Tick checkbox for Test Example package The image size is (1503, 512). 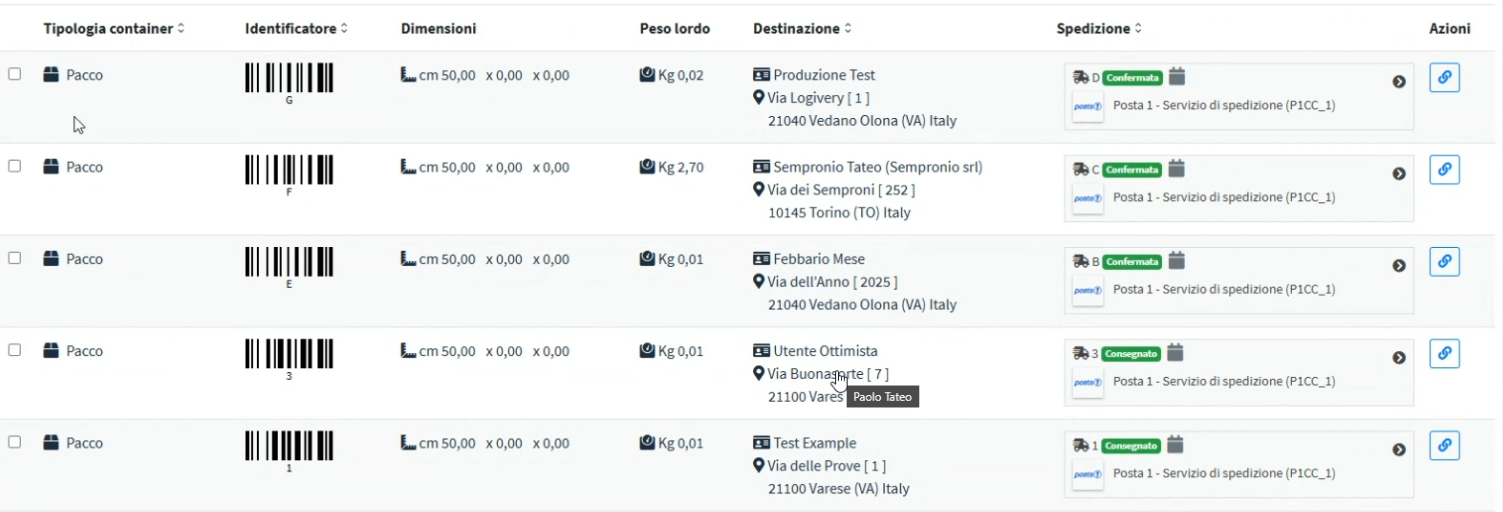click(x=15, y=442)
